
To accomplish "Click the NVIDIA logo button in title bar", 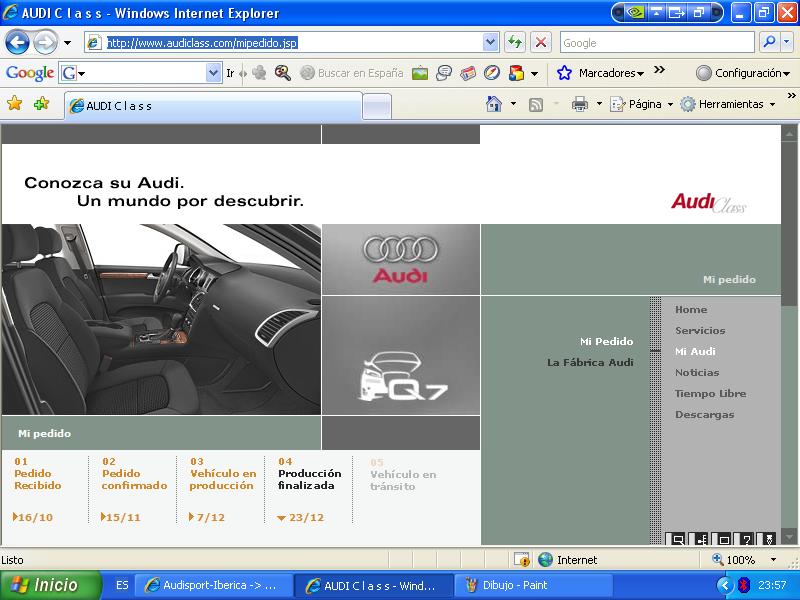I will coord(635,13).
